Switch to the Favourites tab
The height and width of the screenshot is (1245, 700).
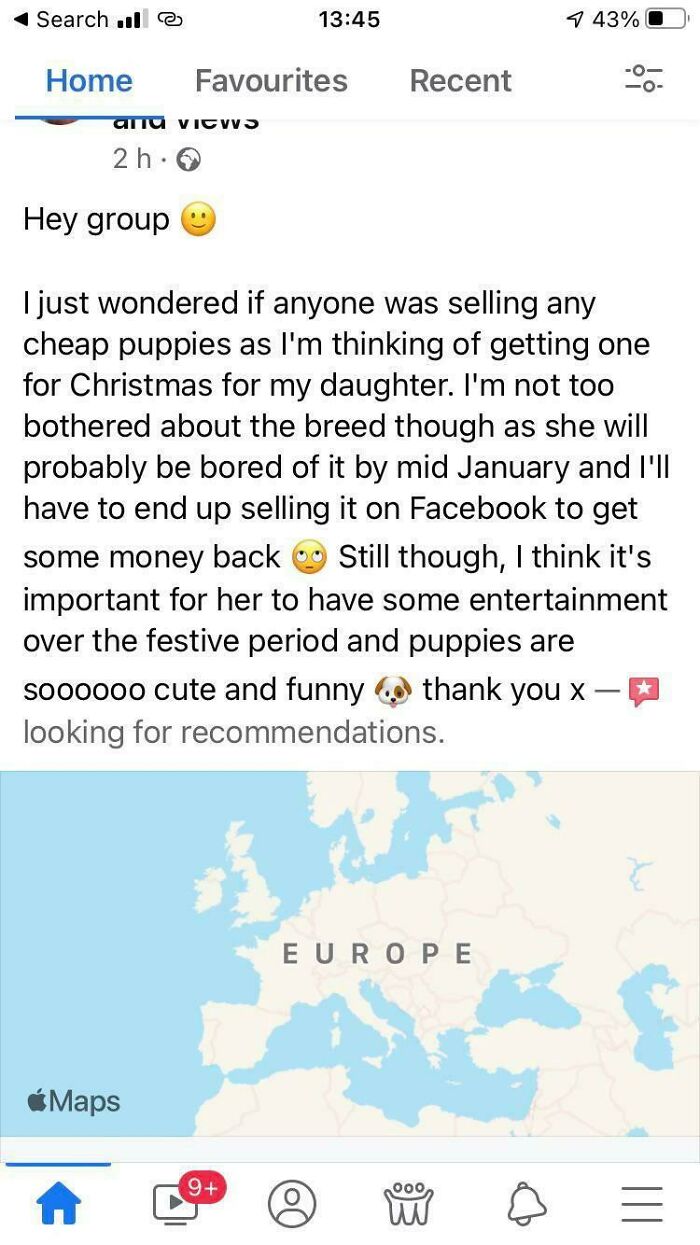(x=270, y=80)
